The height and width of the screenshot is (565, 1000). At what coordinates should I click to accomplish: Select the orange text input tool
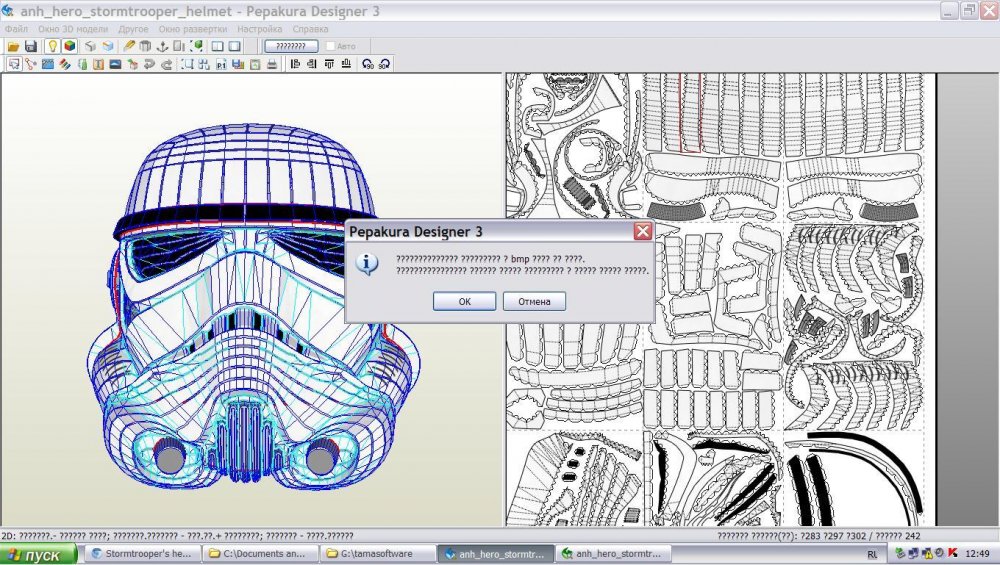98,64
